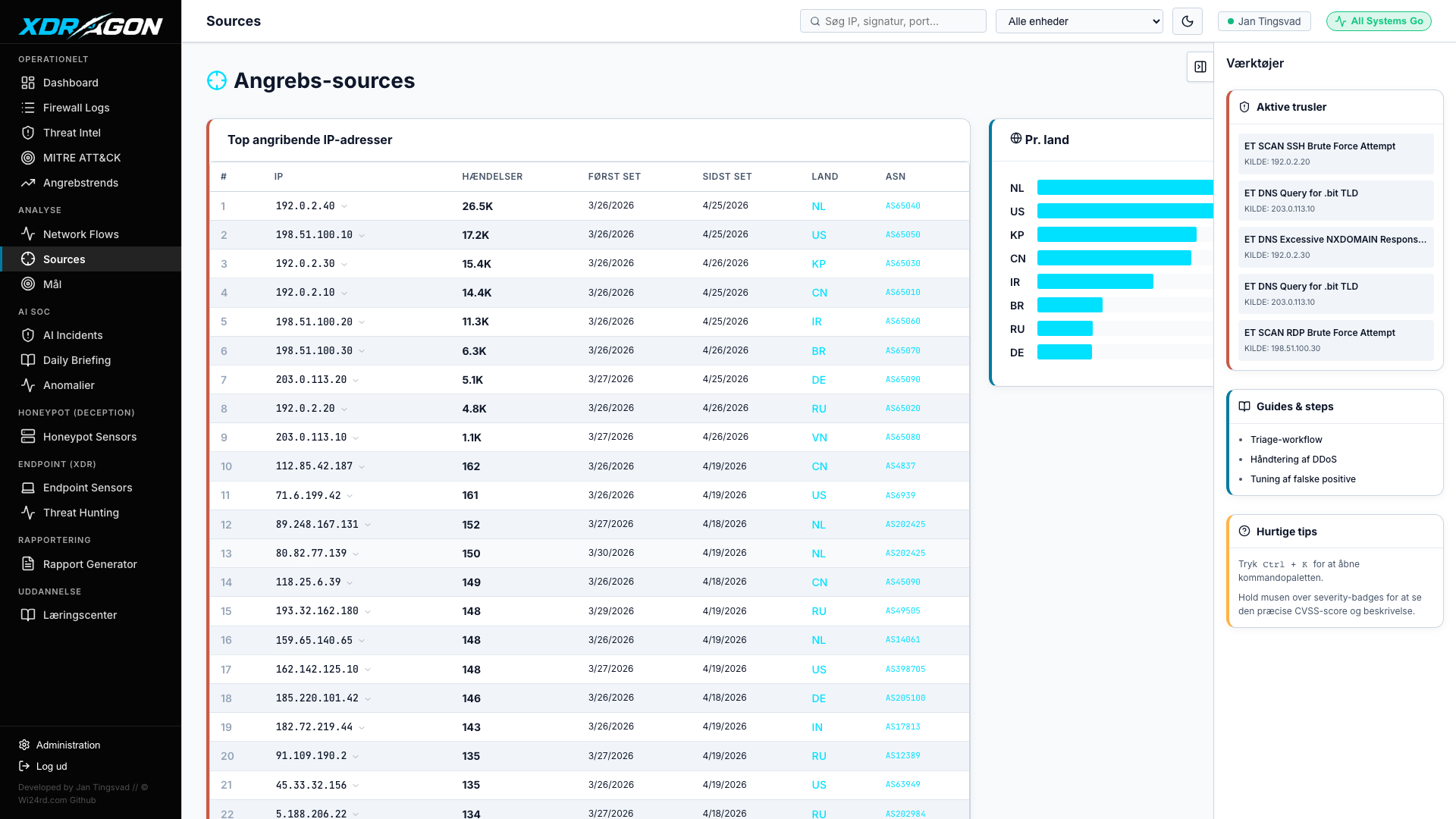This screenshot has height=819, width=1456.
Task: Expand details for IP 198.51.100.10
Action: (362, 235)
